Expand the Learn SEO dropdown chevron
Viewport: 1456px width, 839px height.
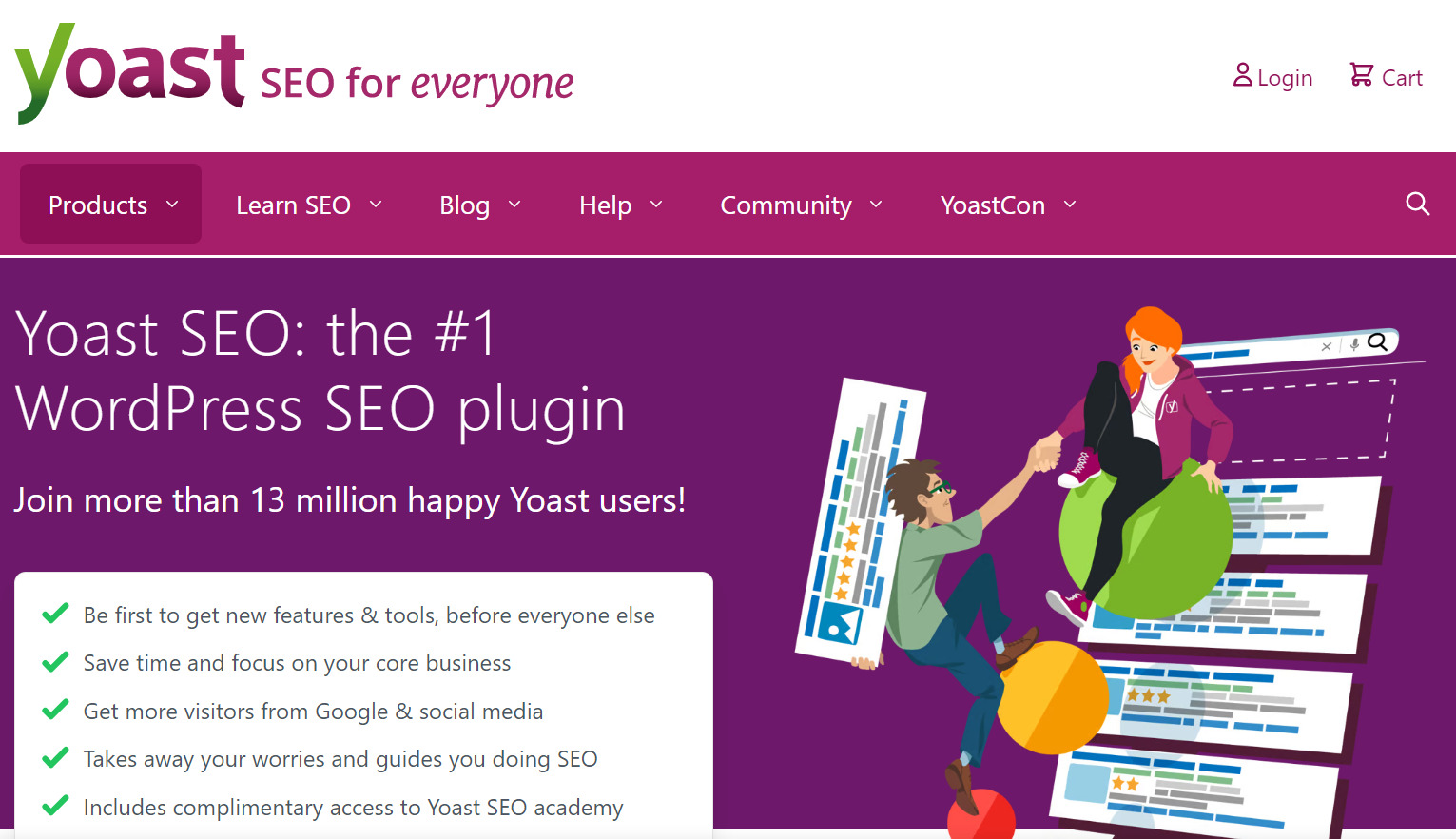[x=377, y=205]
